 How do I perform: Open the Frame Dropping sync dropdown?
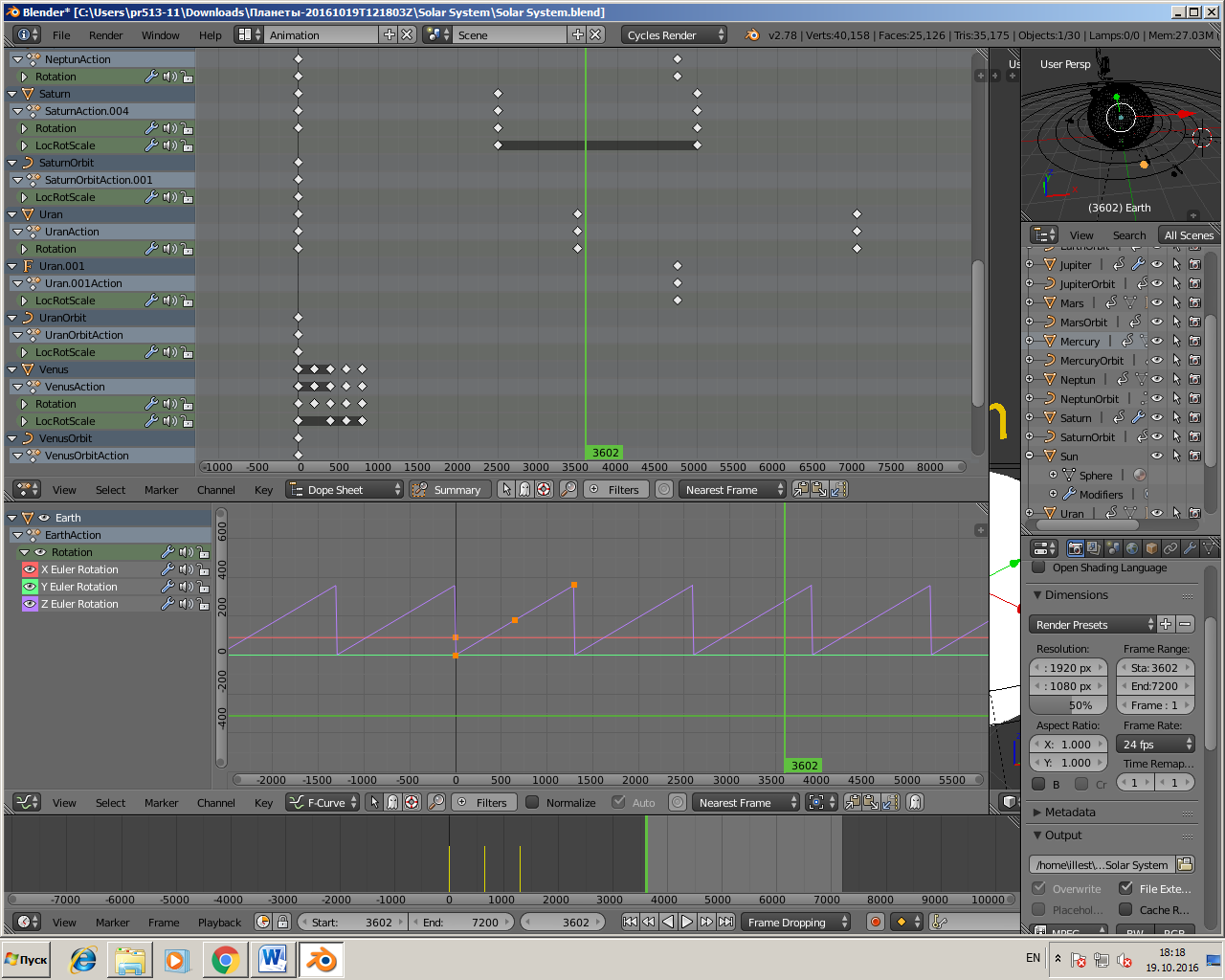pyautogui.click(x=796, y=922)
